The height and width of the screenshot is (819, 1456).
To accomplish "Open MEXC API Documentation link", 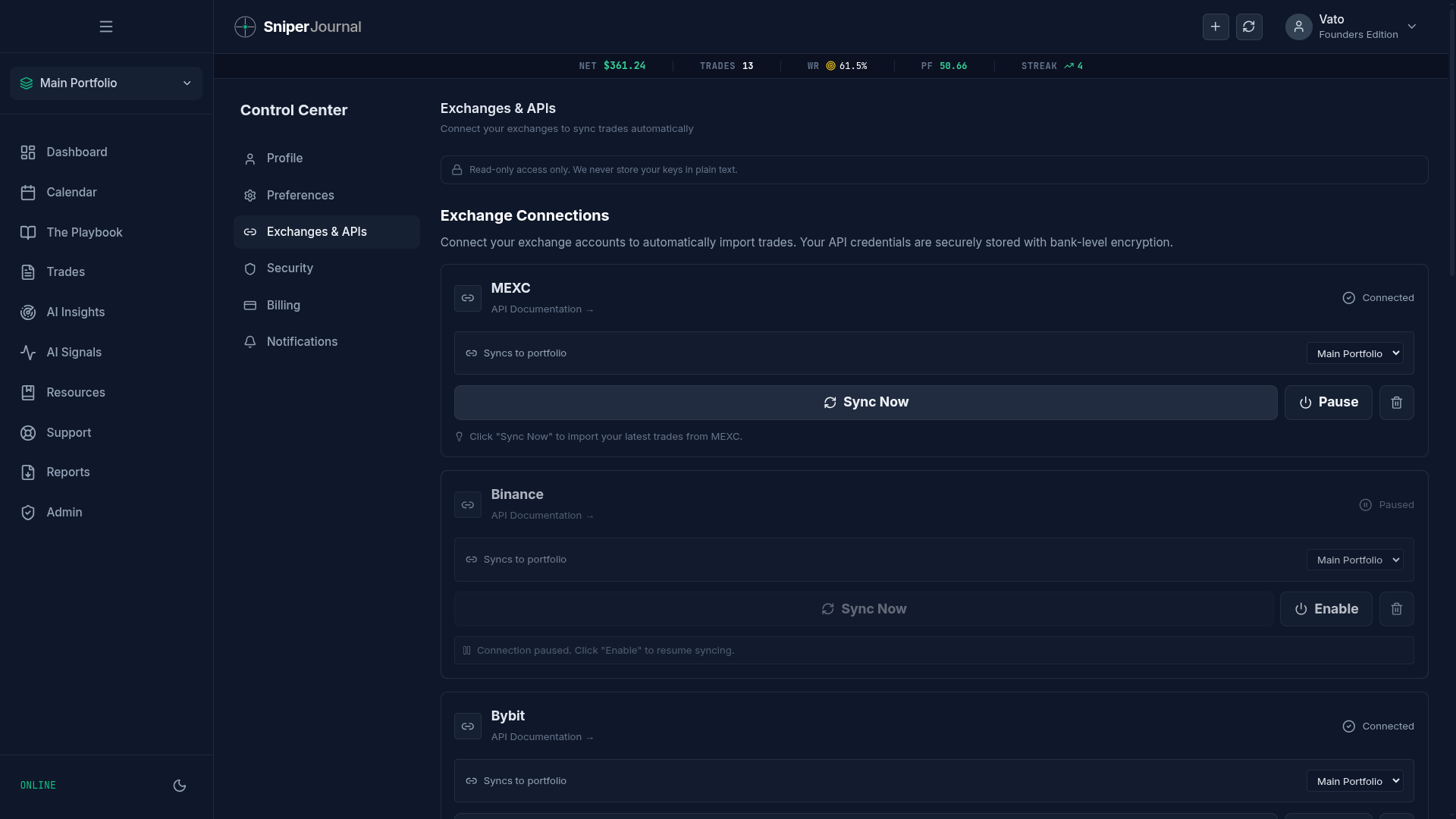I will pos(541,309).
